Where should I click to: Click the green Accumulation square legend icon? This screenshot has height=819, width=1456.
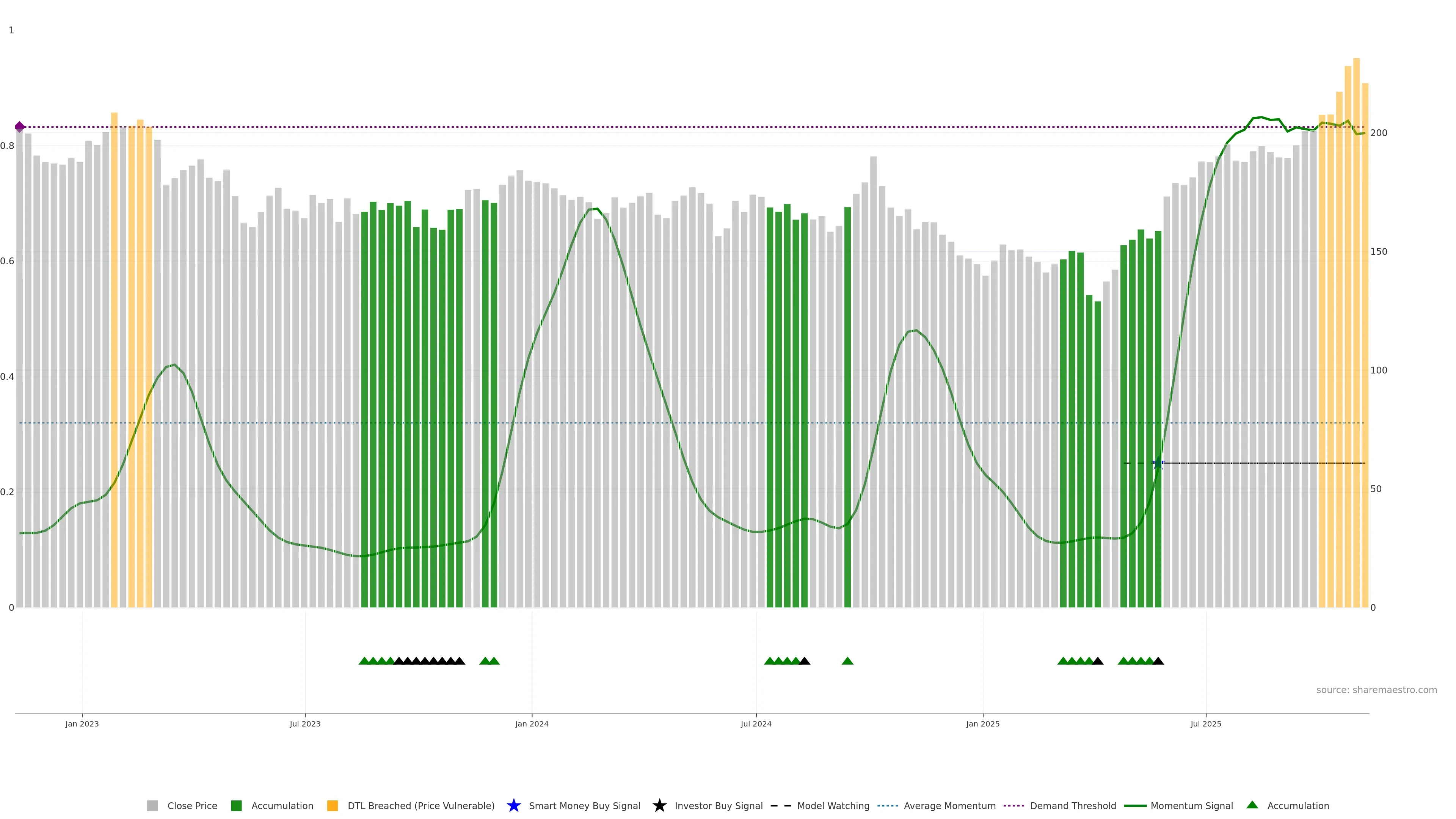coord(236,805)
